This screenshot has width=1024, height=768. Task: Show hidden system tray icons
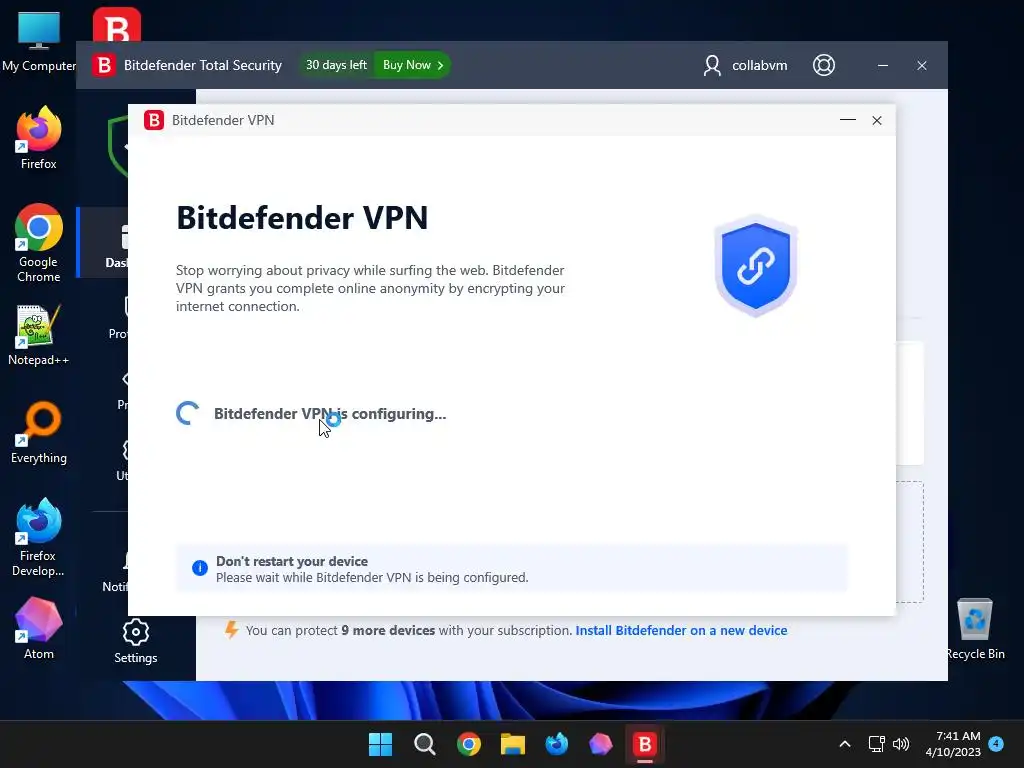tap(844, 744)
